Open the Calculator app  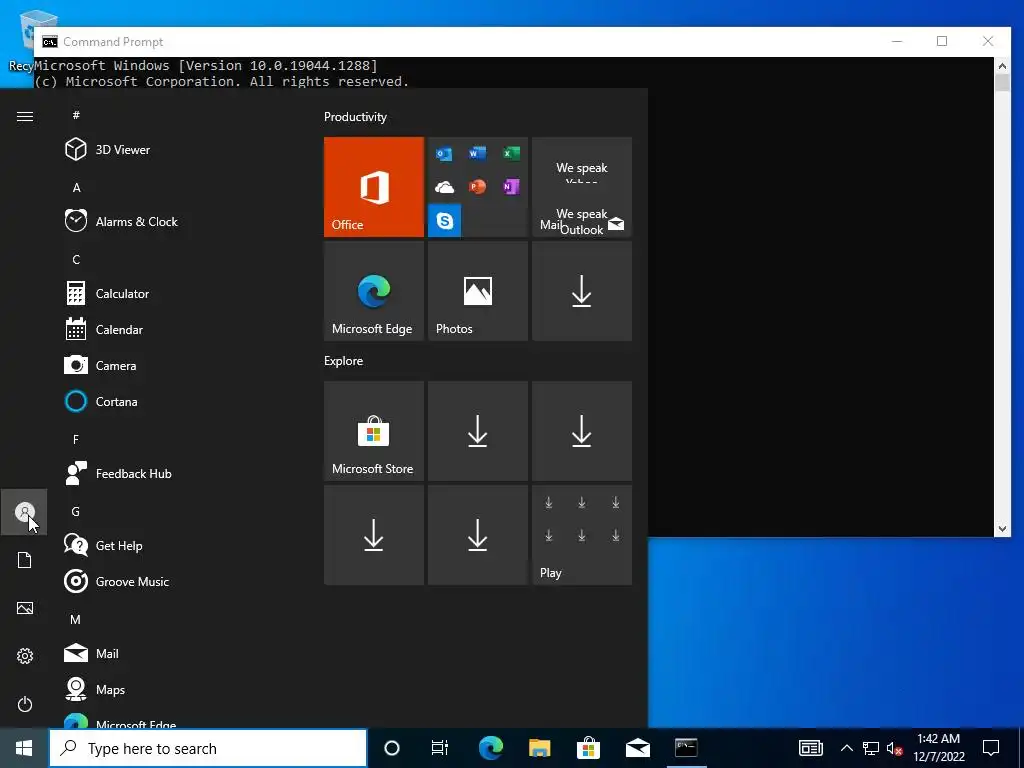coord(176,293)
